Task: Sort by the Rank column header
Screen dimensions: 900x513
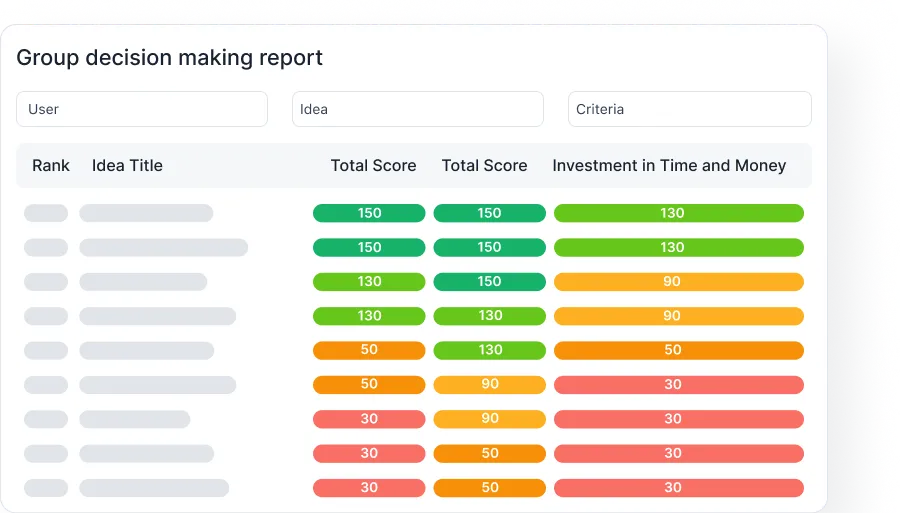Action: tap(51, 166)
